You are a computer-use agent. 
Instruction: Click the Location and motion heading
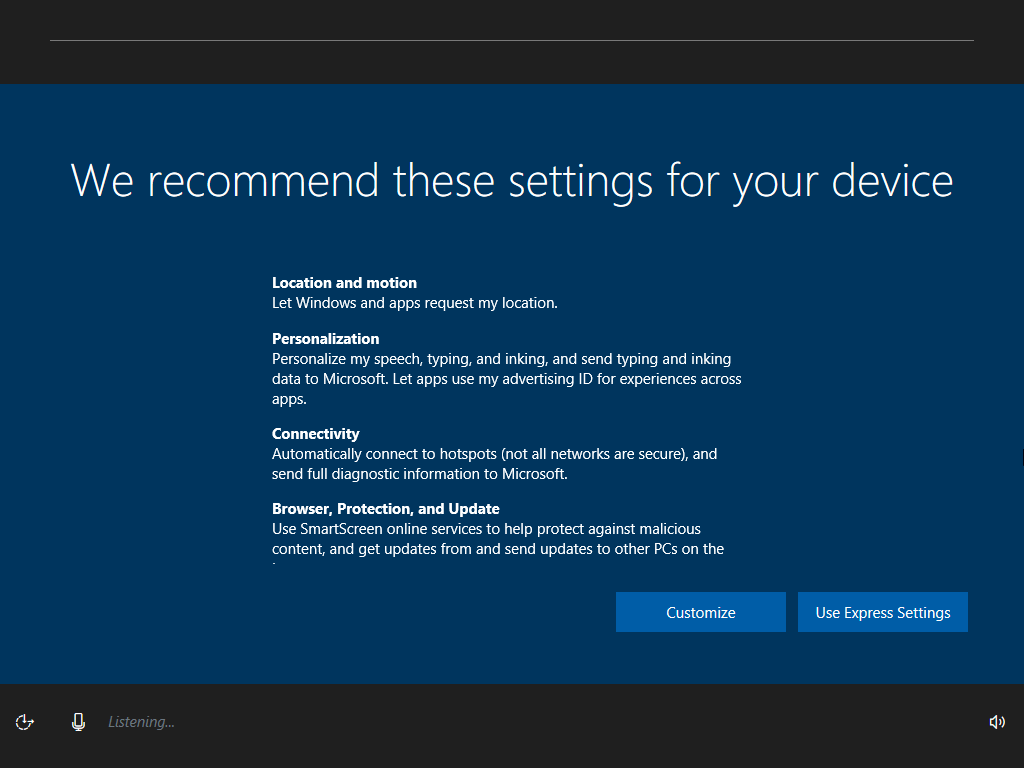point(344,283)
